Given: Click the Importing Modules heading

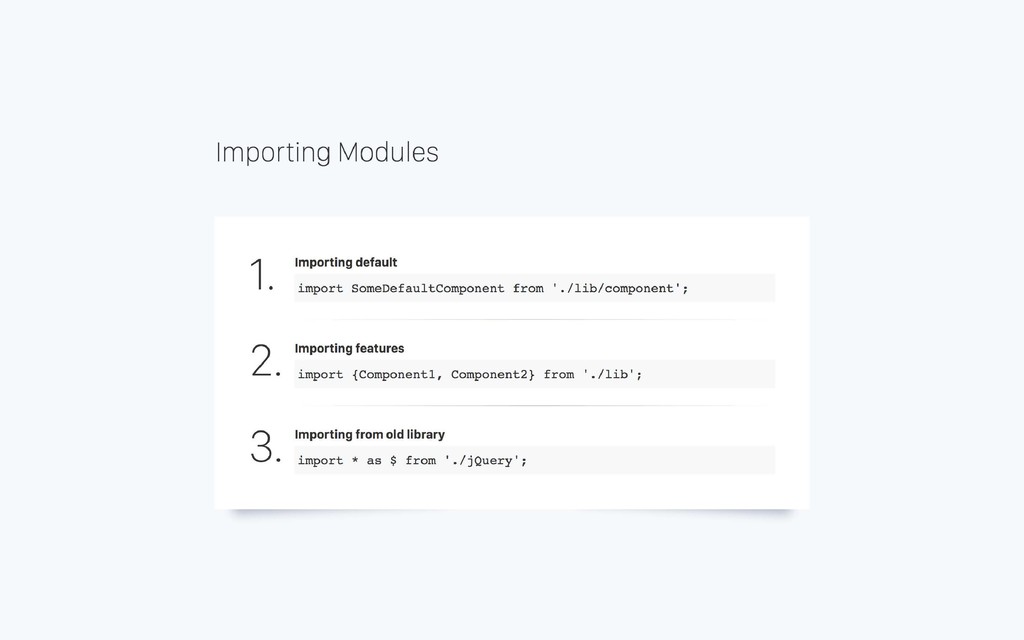Looking at the screenshot, I should pyautogui.click(x=327, y=153).
